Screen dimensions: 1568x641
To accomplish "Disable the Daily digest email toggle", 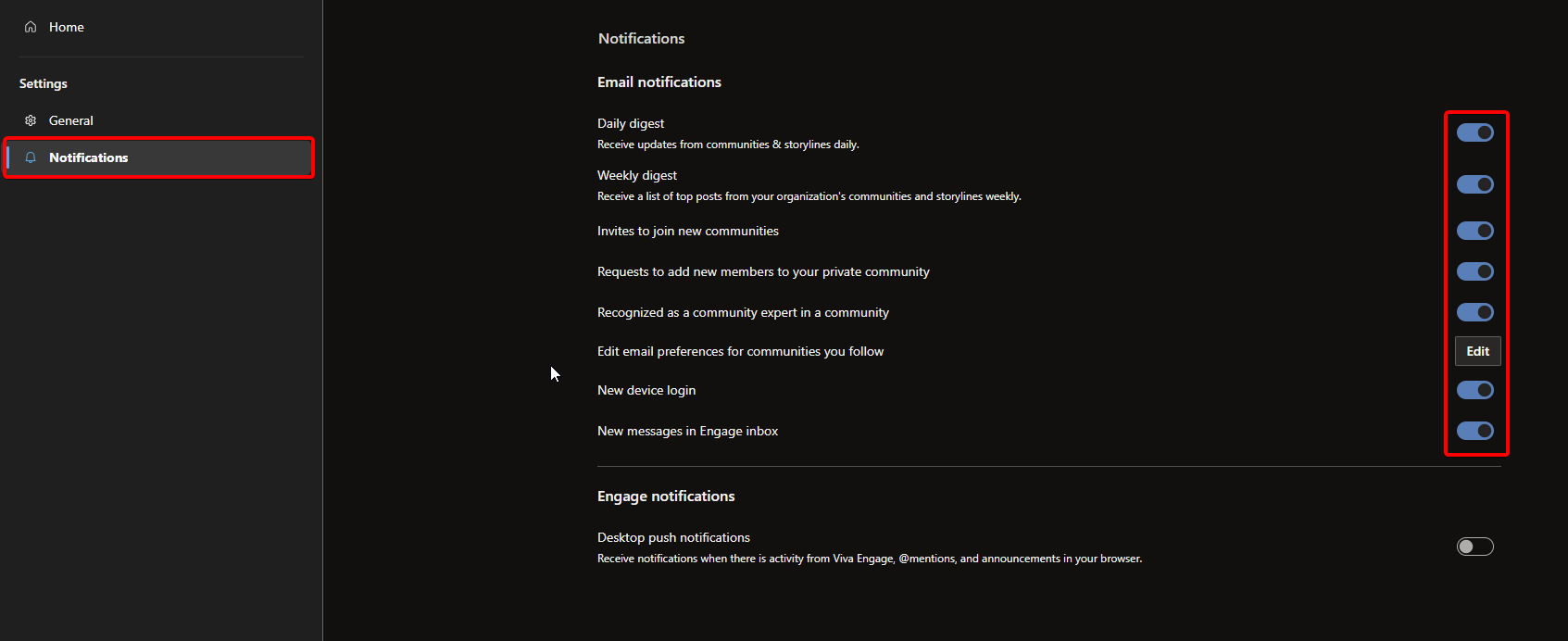I will 1474,132.
